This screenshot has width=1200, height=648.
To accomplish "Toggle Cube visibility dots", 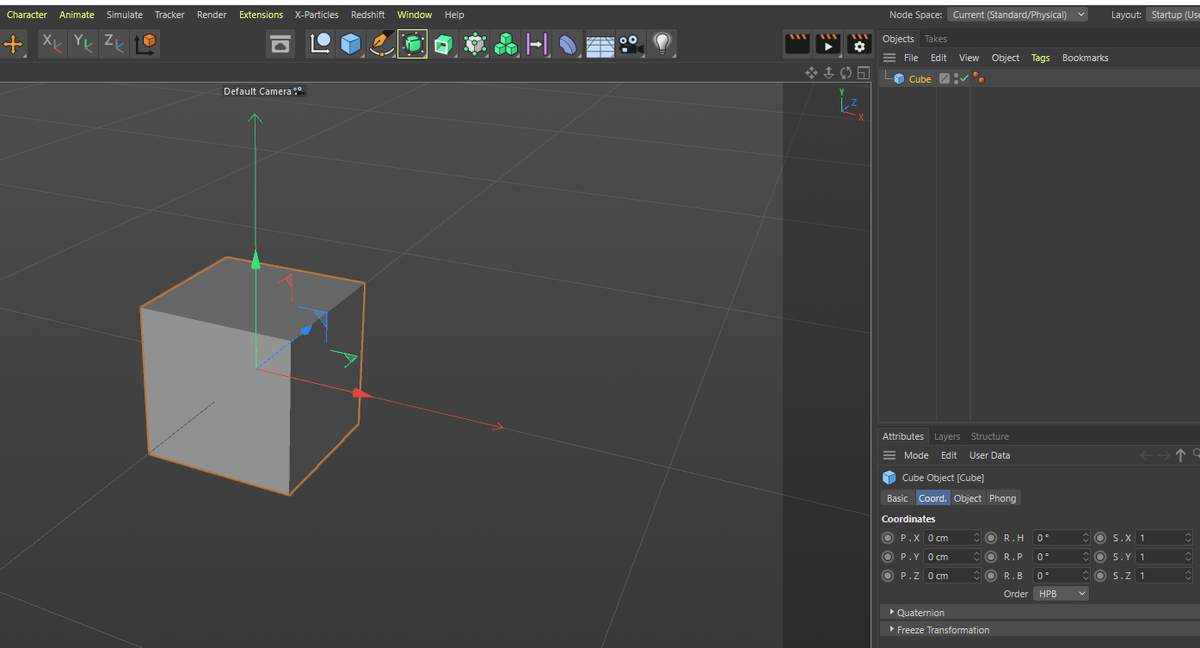I will 956,79.
